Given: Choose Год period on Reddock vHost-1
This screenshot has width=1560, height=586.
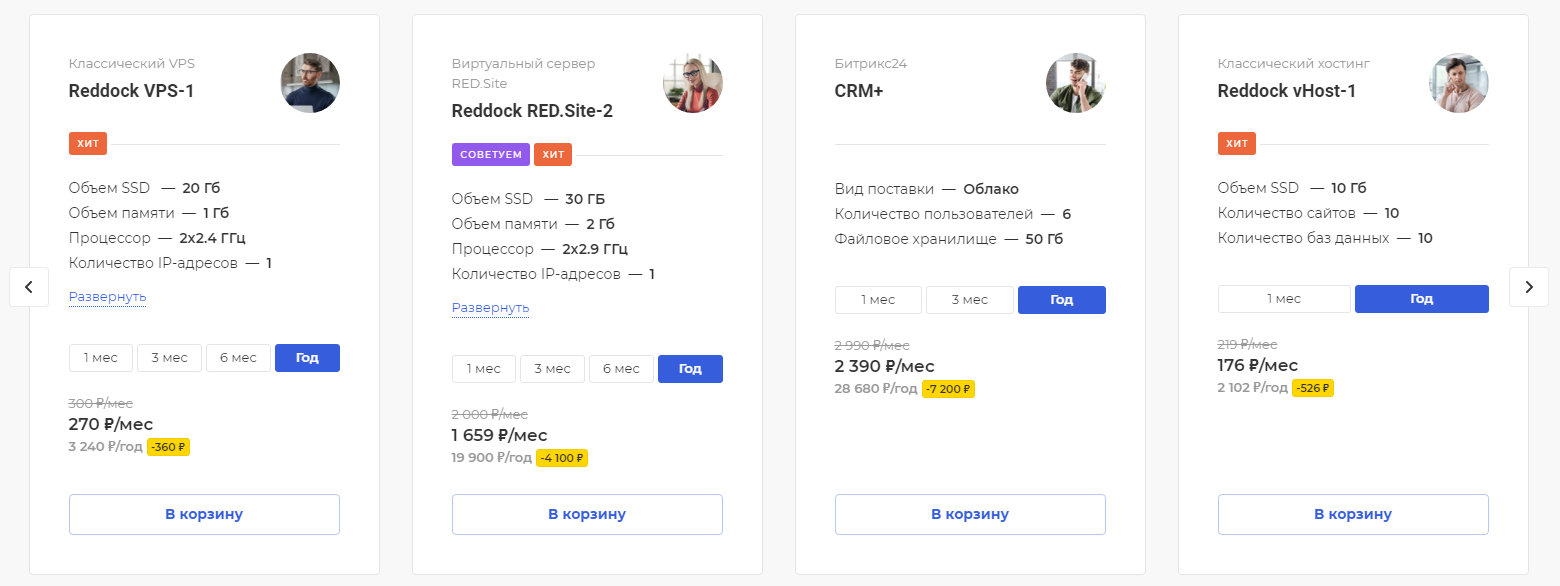Looking at the screenshot, I should pos(1422,299).
